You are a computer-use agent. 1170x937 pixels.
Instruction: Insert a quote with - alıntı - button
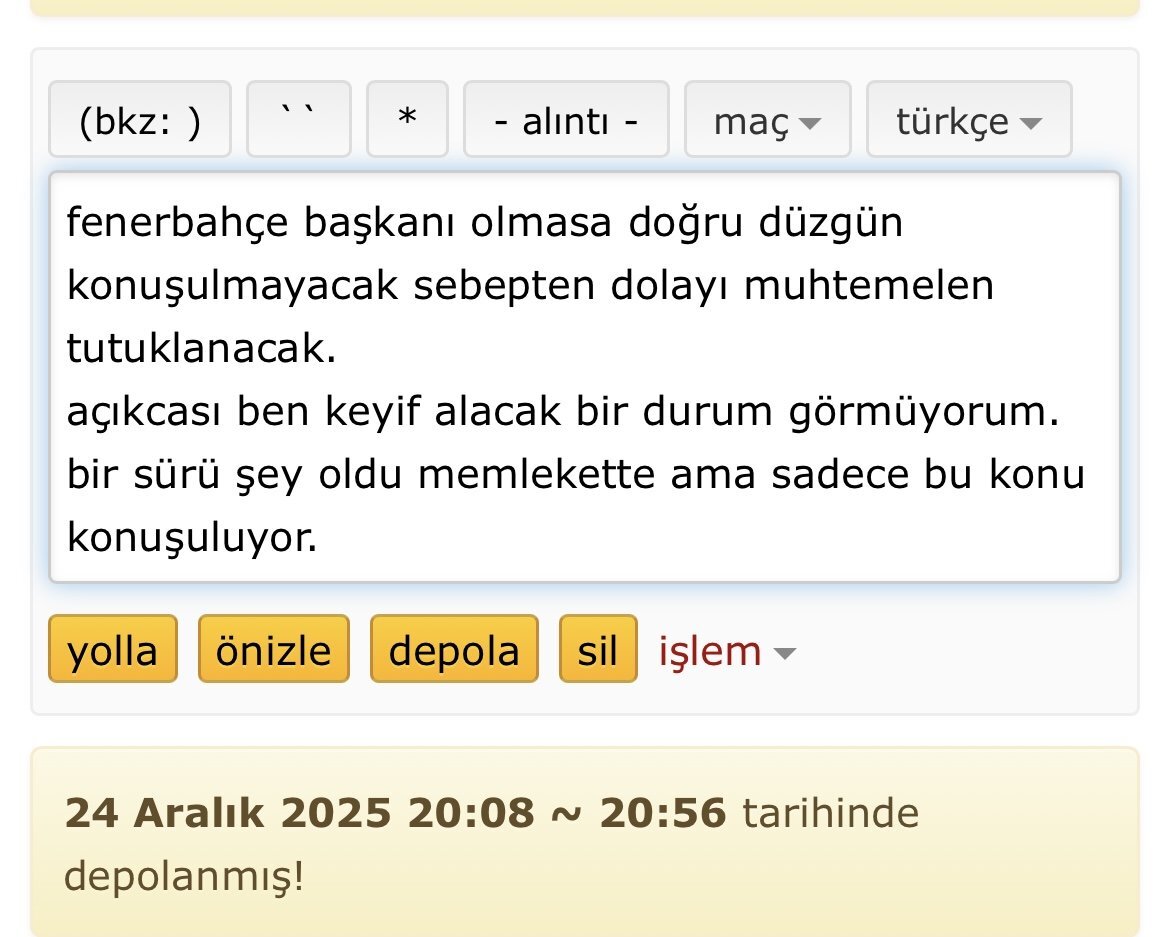(x=566, y=122)
